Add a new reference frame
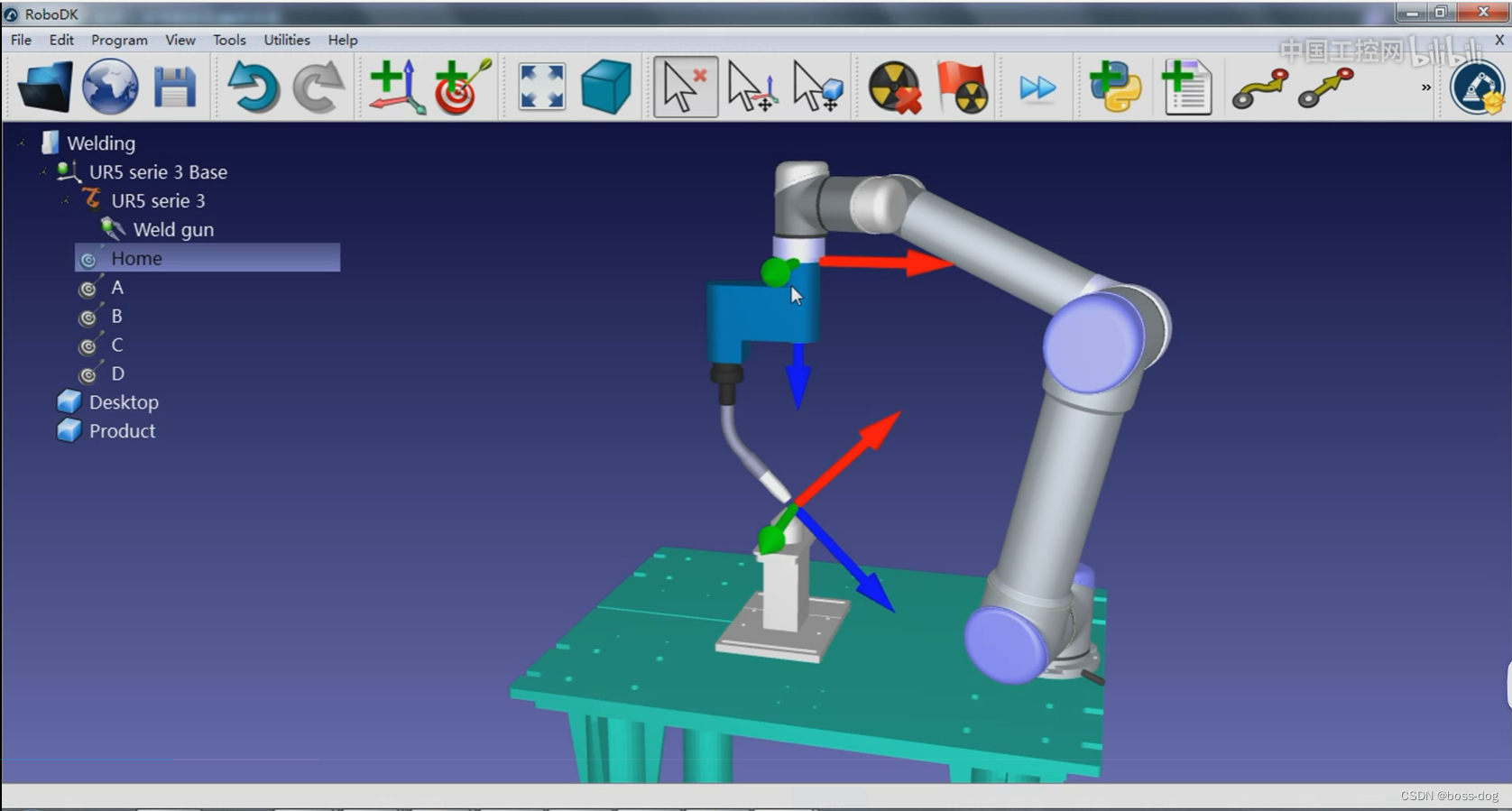This screenshot has width=1512, height=811. pyautogui.click(x=397, y=88)
